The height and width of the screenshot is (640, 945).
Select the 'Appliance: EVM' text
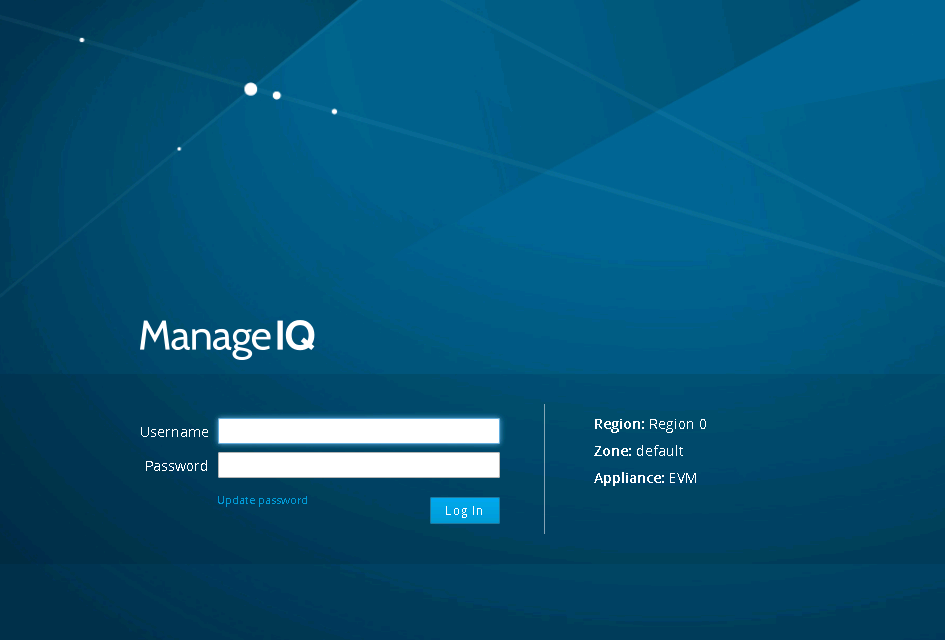pos(645,478)
